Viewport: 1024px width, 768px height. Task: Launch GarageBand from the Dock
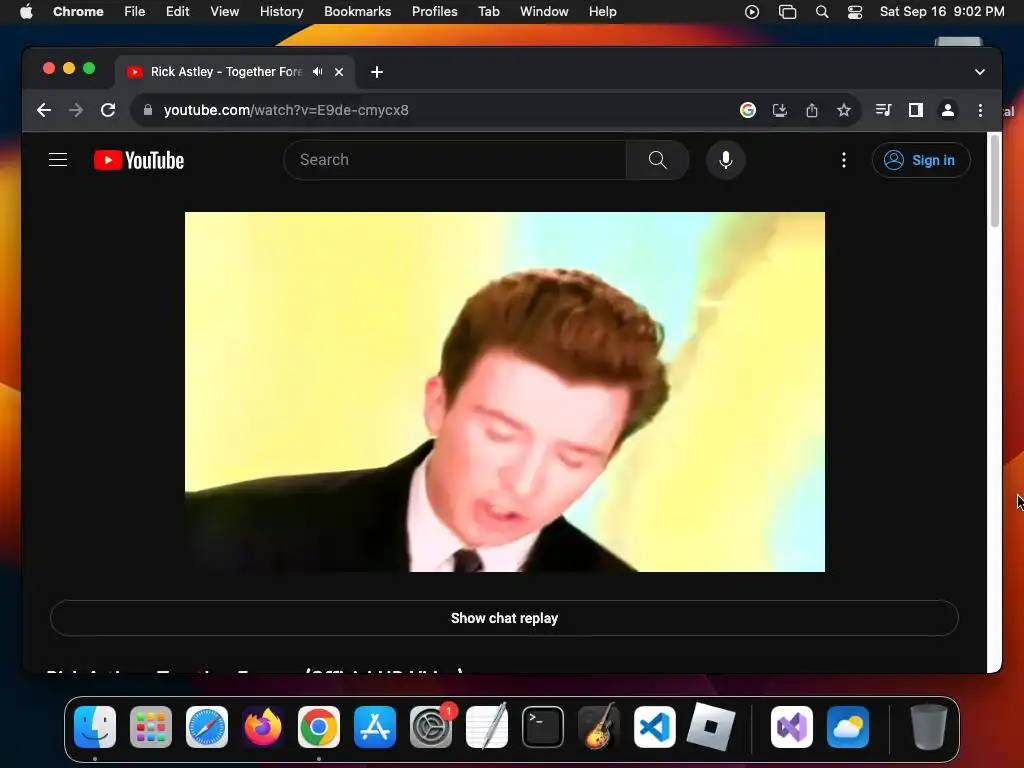pyautogui.click(x=599, y=726)
